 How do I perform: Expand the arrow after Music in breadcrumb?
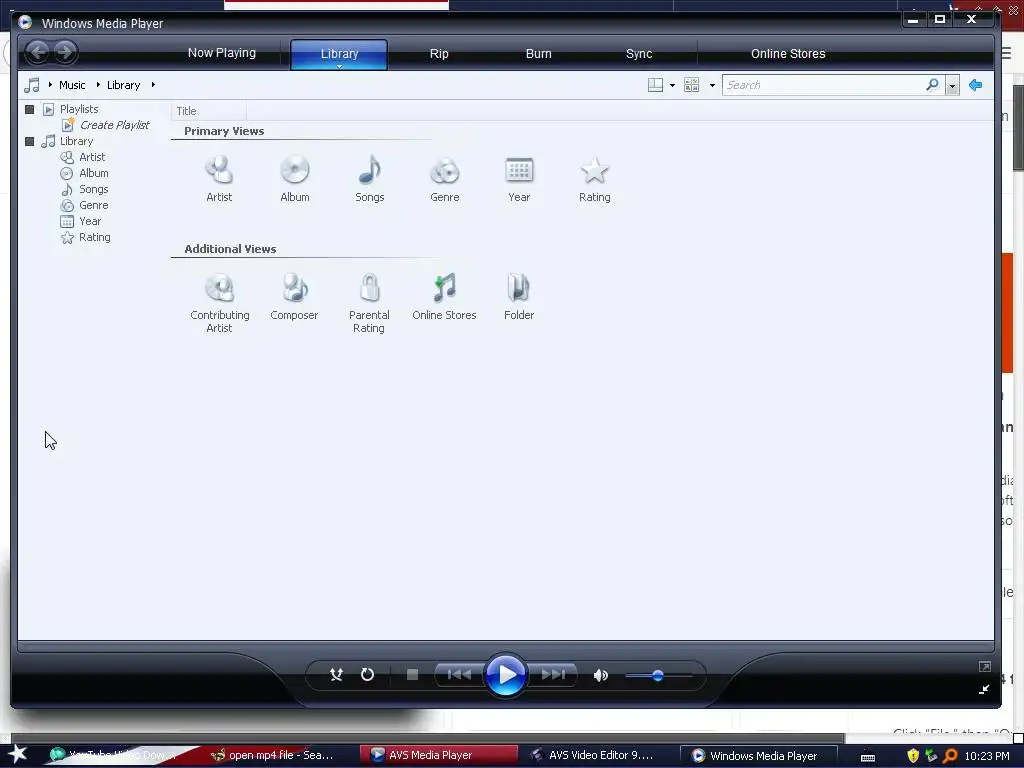(98, 85)
